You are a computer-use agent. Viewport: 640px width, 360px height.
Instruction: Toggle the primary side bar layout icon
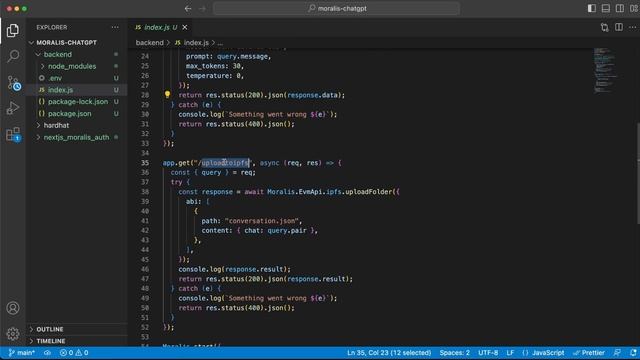[x=591, y=8]
